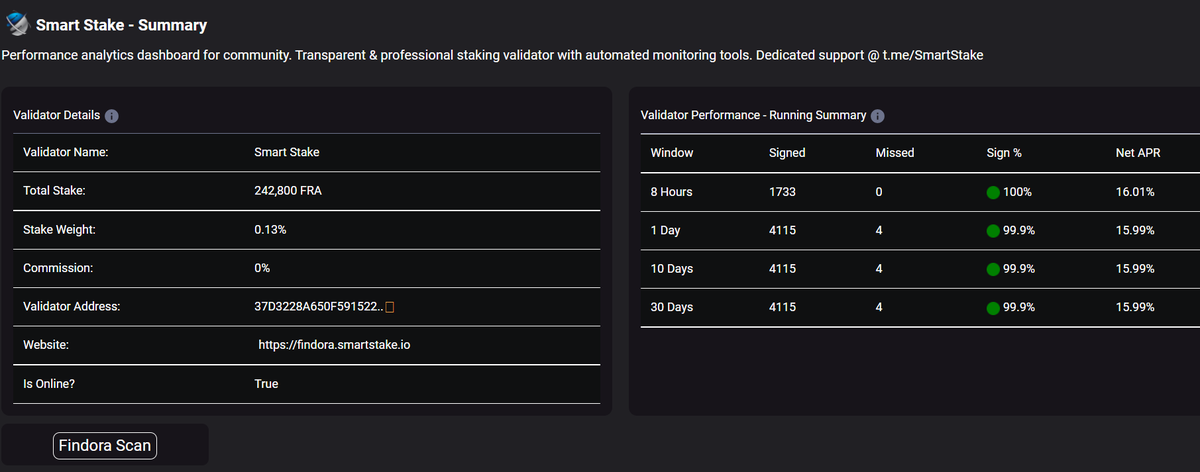Click the Smart Stake logo icon
The width and height of the screenshot is (1200, 472).
[x=17, y=23]
